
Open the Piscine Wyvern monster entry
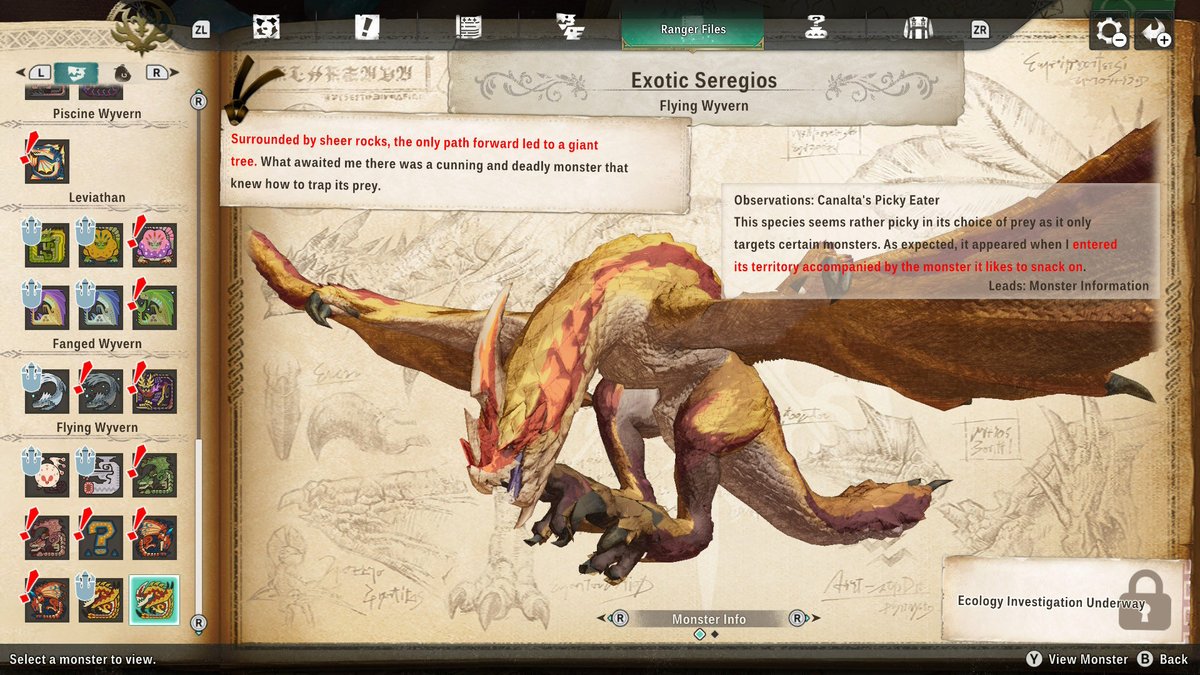(47, 160)
